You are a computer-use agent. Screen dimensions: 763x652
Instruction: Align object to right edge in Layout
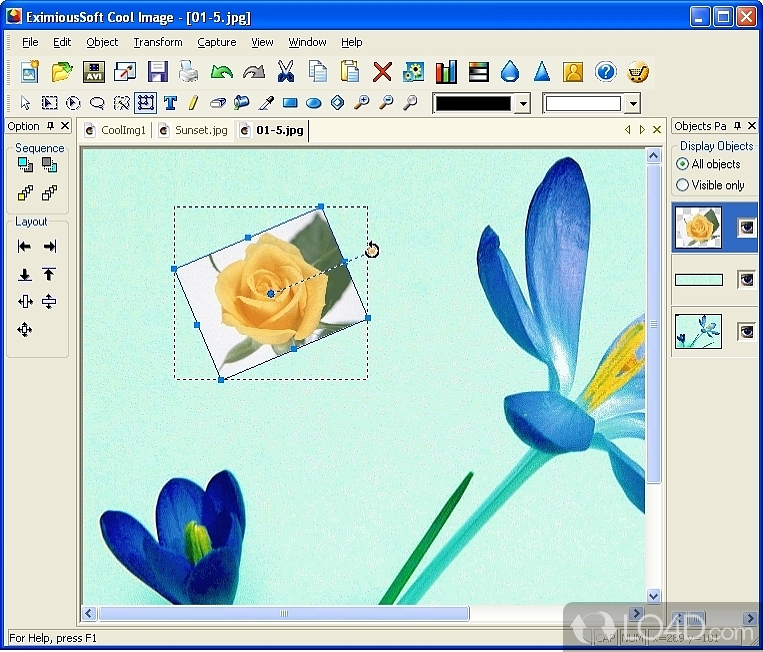point(49,246)
